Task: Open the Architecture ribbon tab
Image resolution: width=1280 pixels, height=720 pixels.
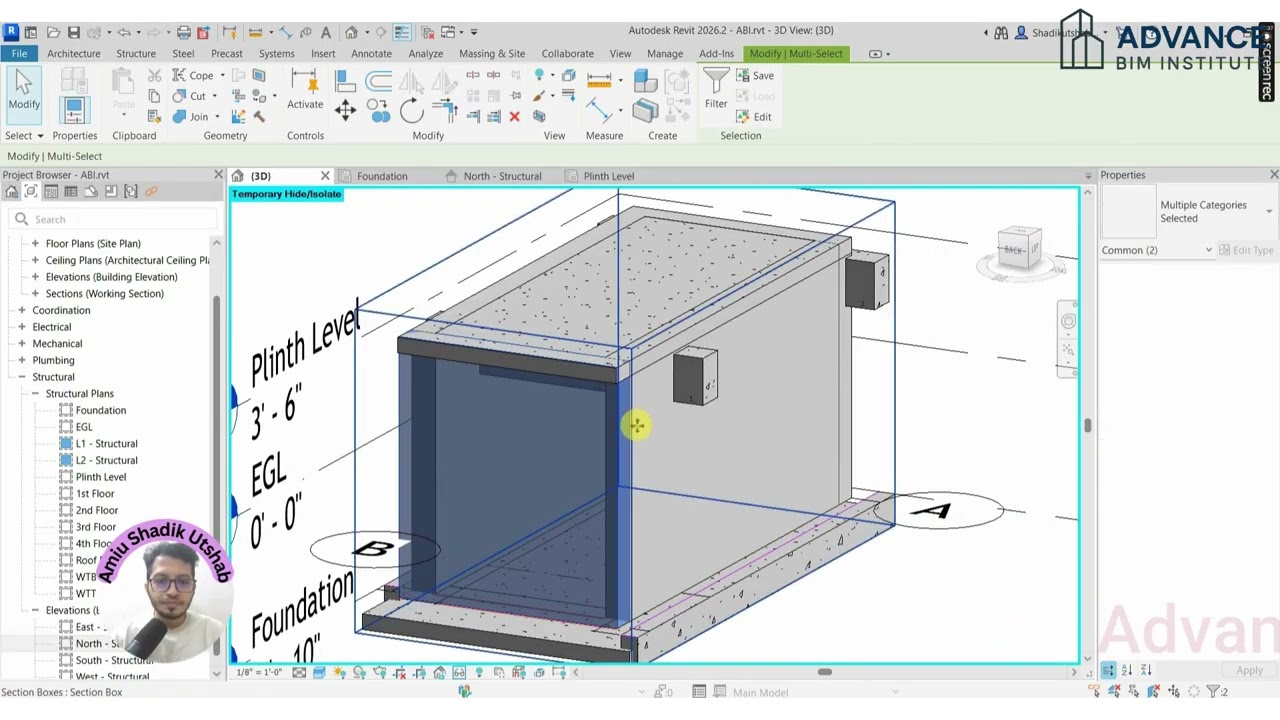Action: [73, 53]
